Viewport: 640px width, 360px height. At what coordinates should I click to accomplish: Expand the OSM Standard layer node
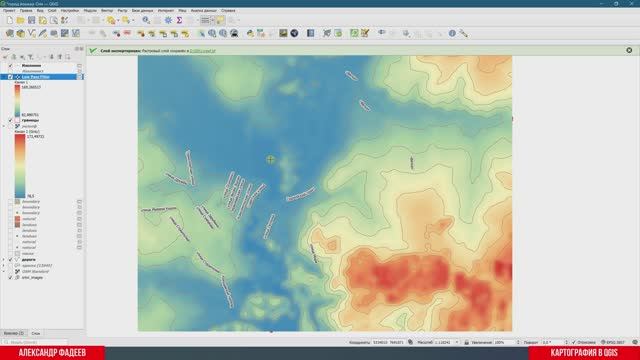tap(4, 271)
